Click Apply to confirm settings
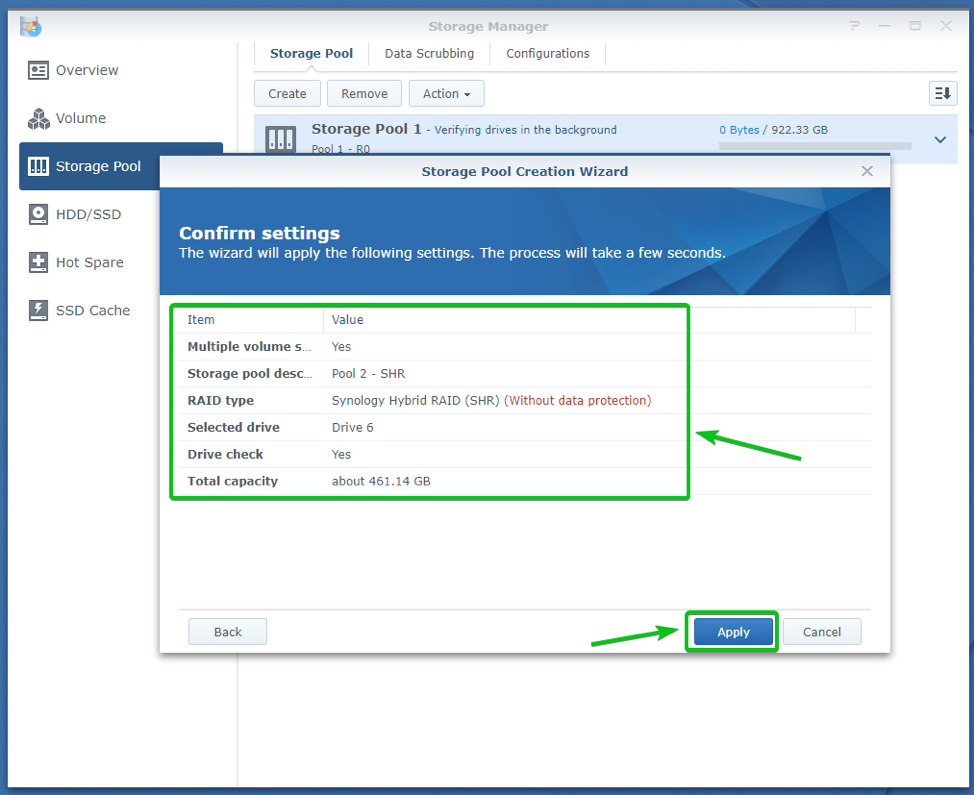The image size is (974, 795). [733, 632]
